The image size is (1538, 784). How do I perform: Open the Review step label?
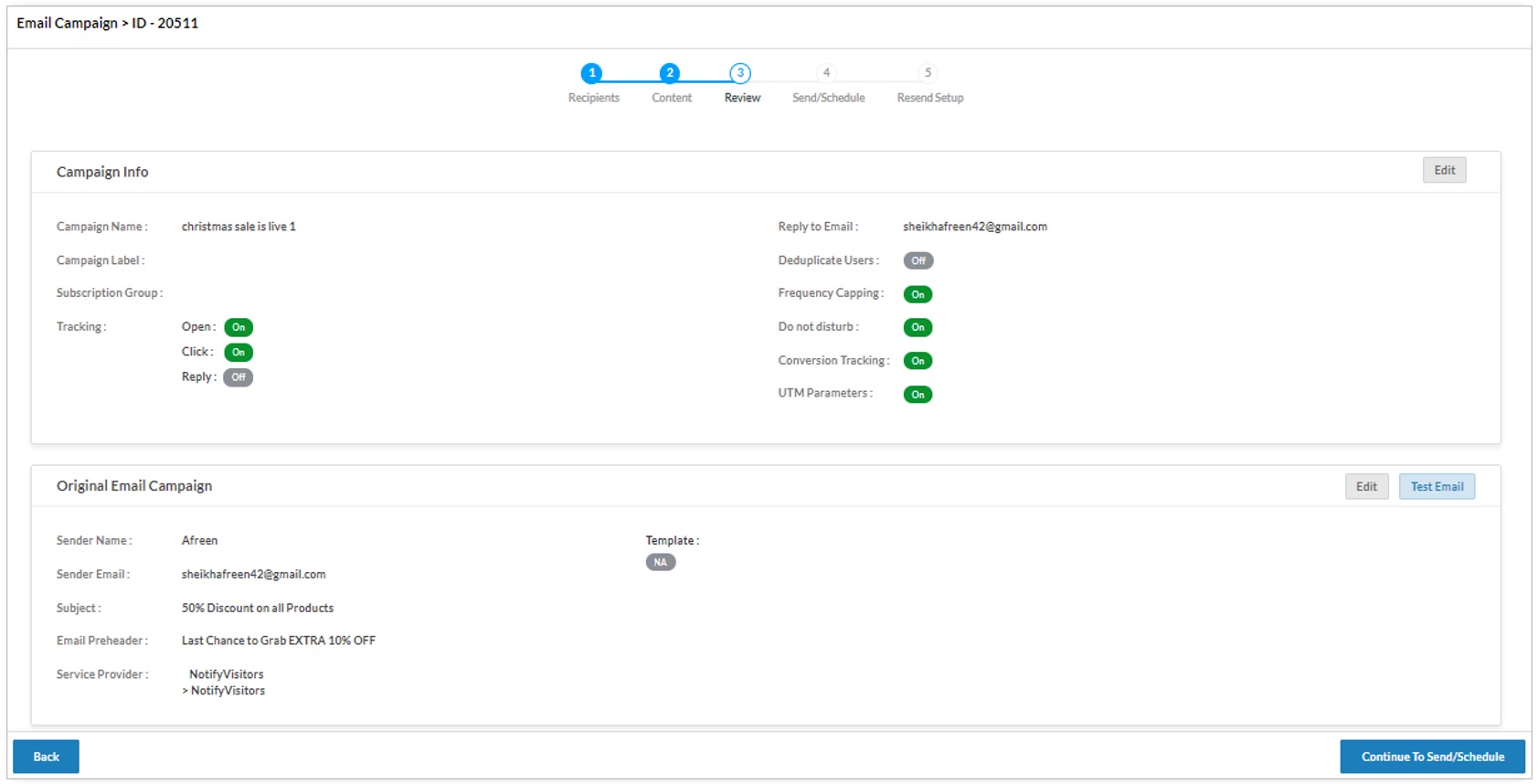point(742,98)
